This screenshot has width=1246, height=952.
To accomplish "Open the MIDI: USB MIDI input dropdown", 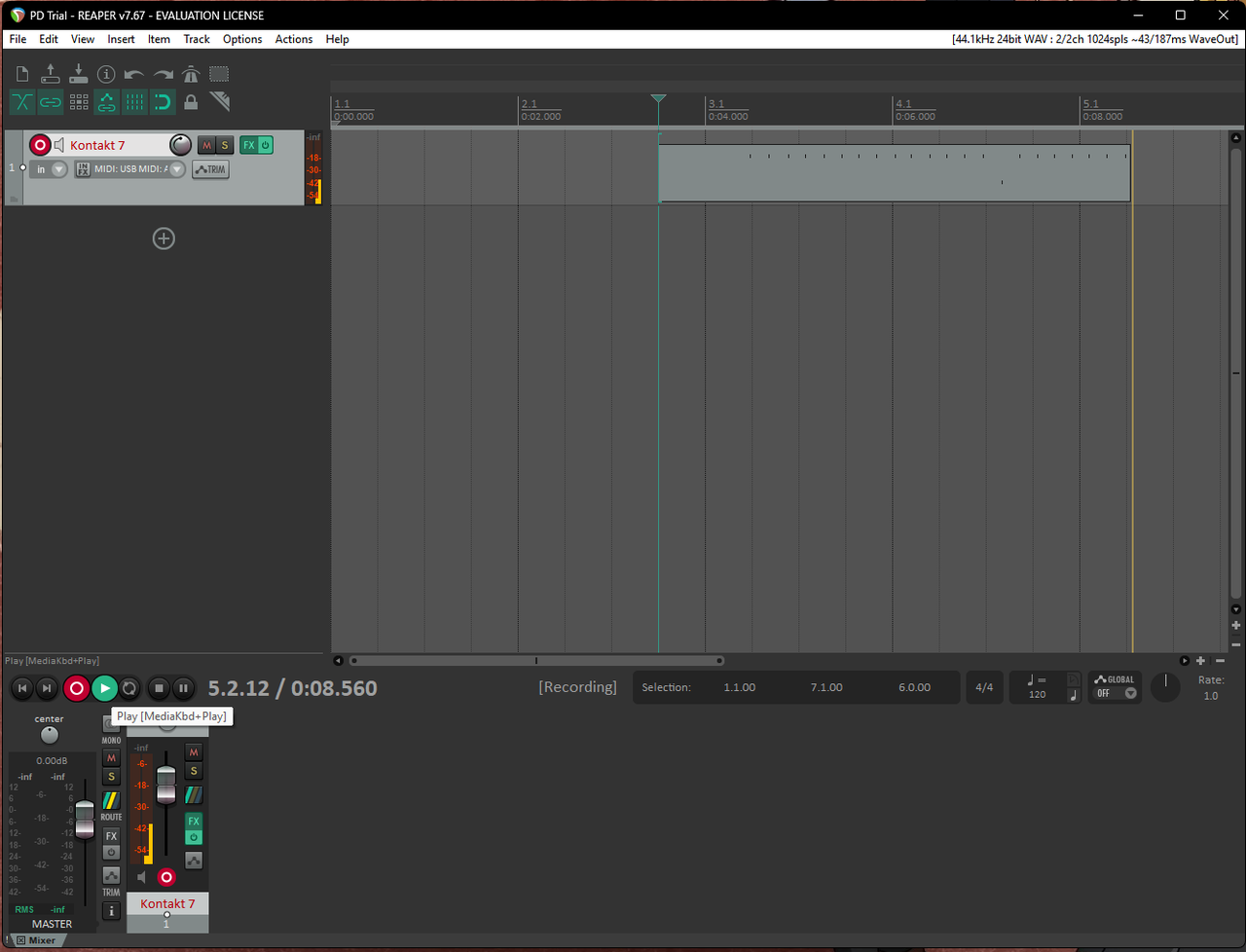I will click(x=176, y=169).
